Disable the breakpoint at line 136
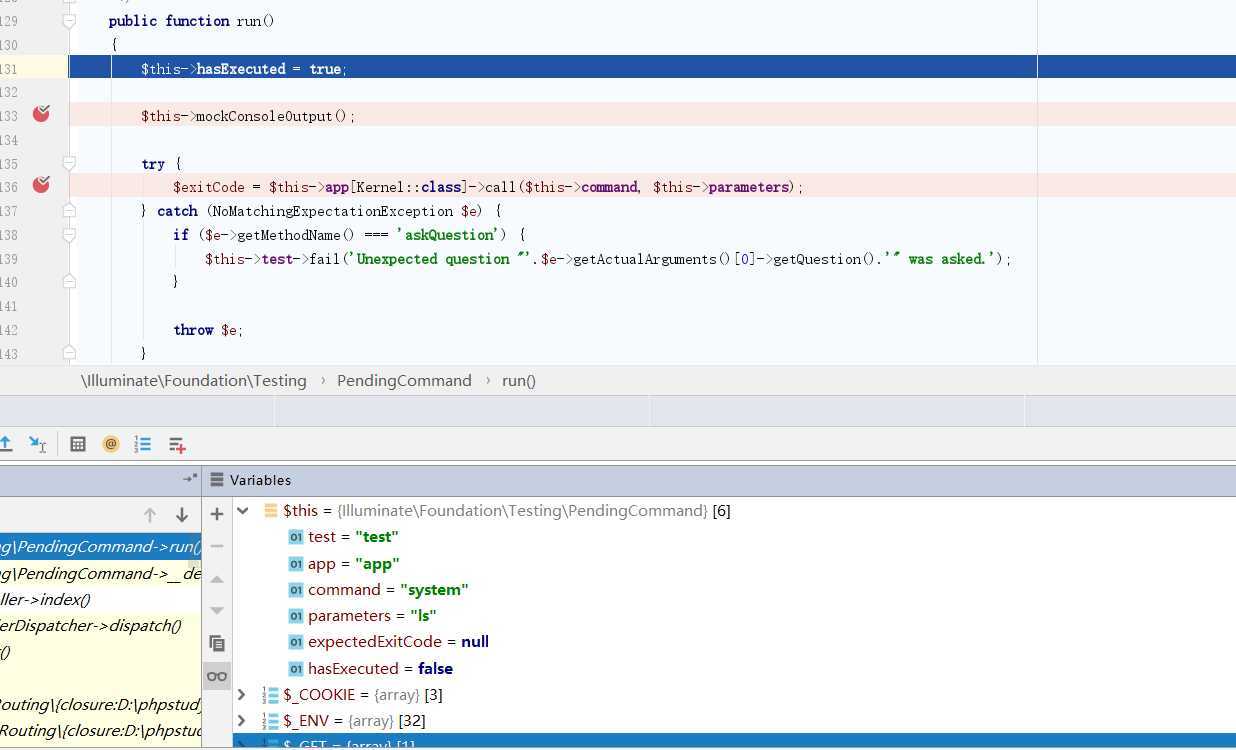 (x=41, y=185)
